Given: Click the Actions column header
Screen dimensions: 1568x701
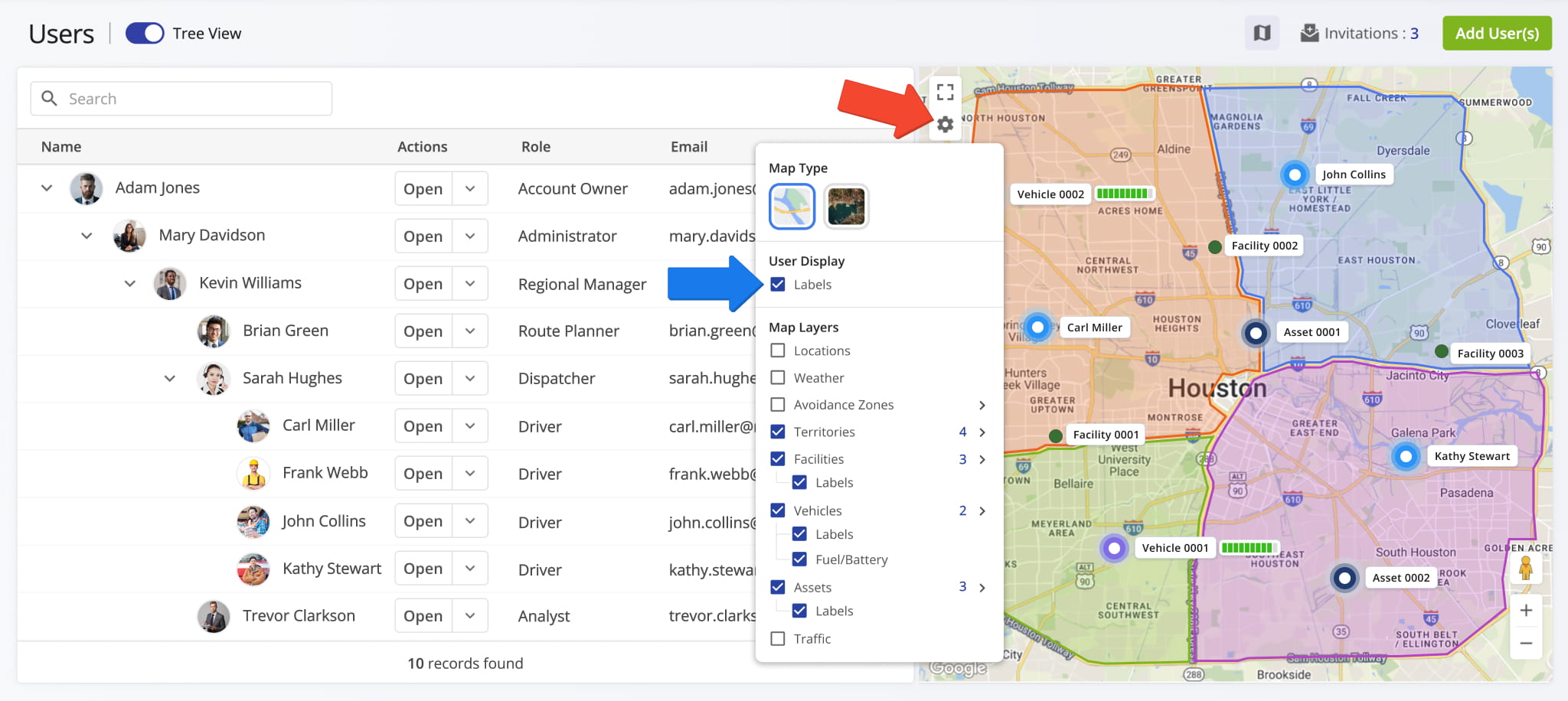Looking at the screenshot, I should (x=422, y=146).
